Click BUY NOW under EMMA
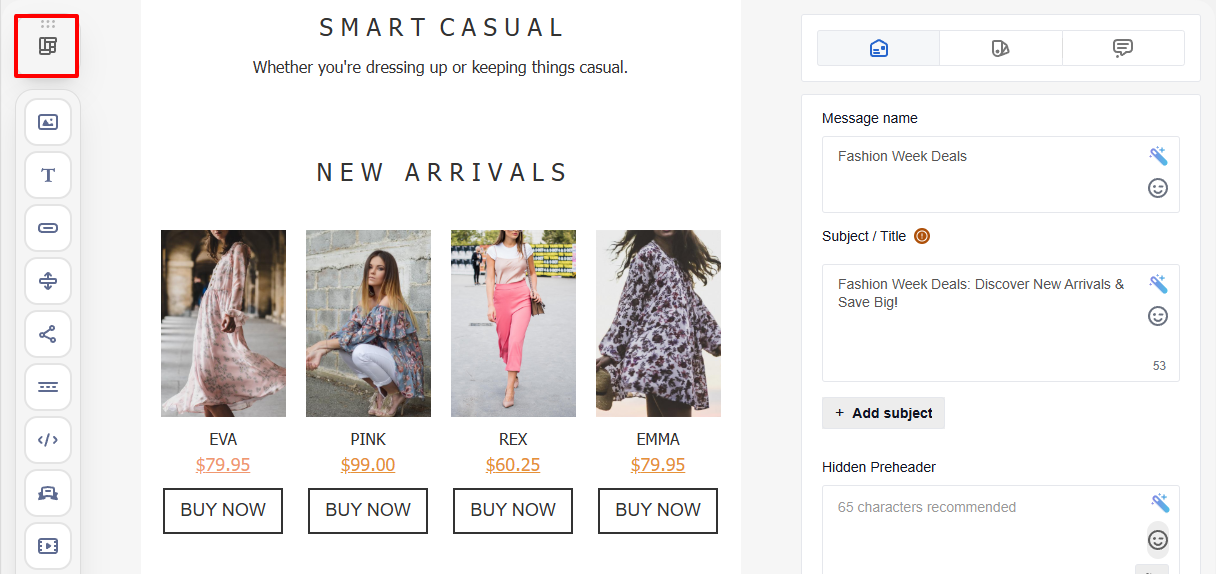 [658, 510]
